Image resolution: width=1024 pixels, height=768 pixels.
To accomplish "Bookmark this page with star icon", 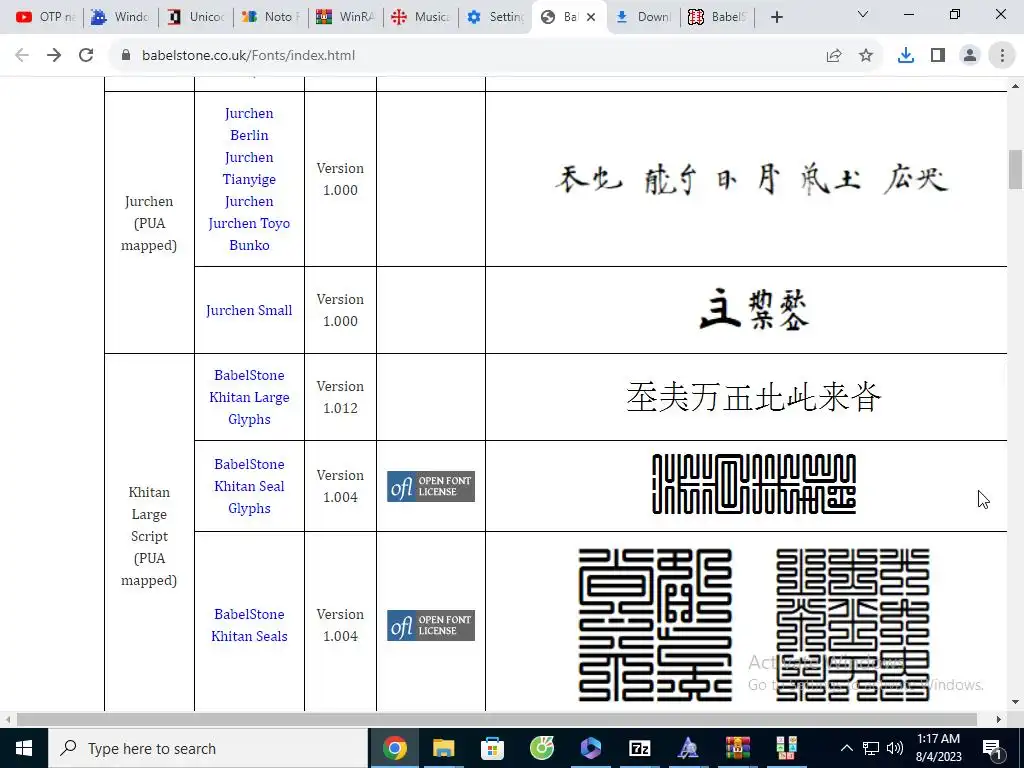I will click(866, 56).
